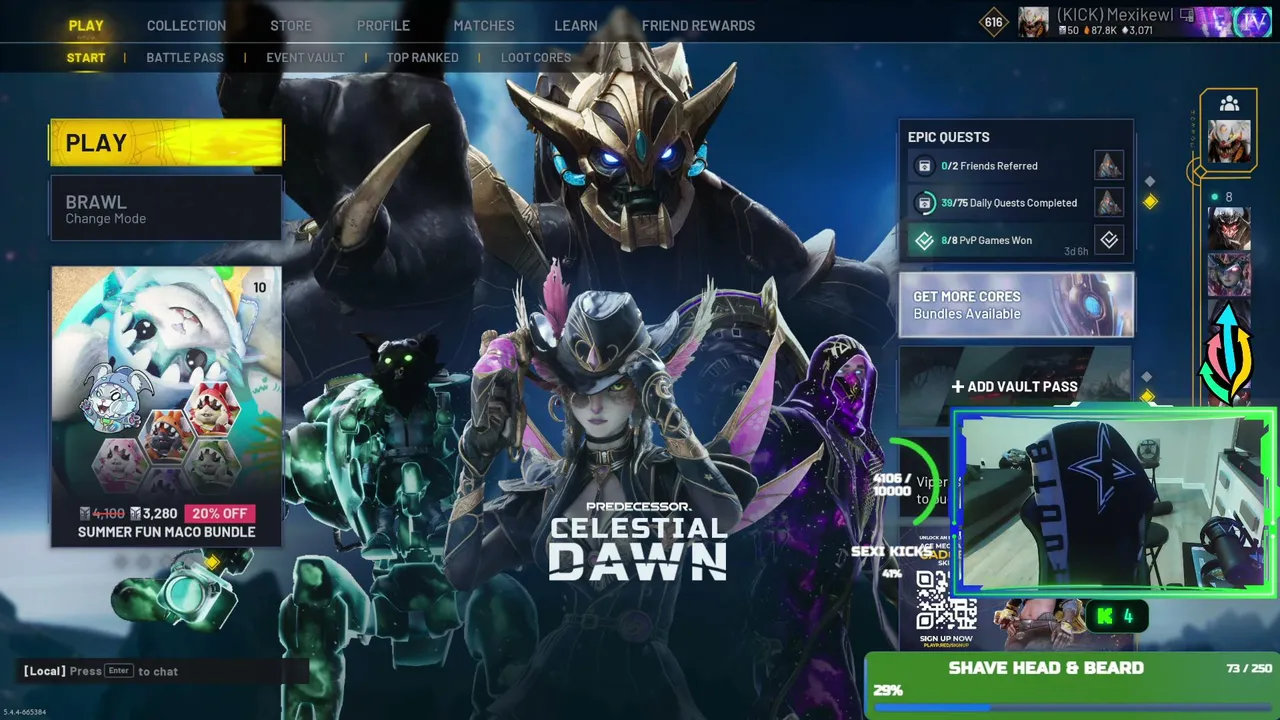Open the LEARN tab
This screenshot has height=720, width=1280.
click(576, 25)
